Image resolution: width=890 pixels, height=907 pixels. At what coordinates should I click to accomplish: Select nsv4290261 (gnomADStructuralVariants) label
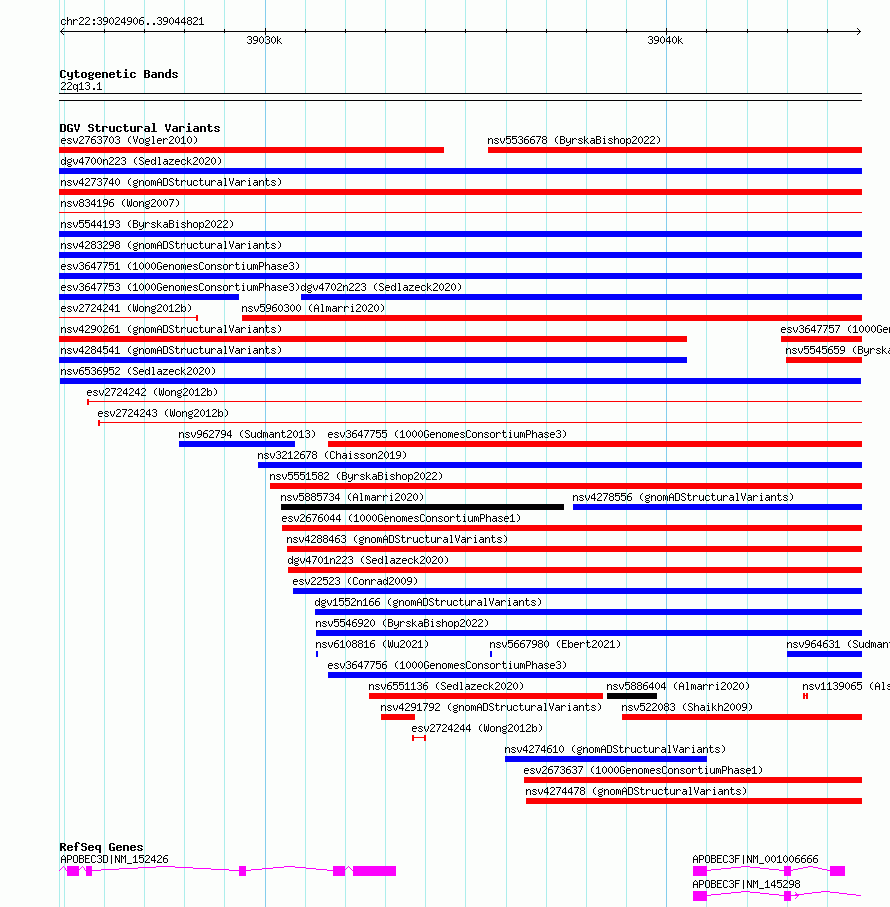[171, 329]
